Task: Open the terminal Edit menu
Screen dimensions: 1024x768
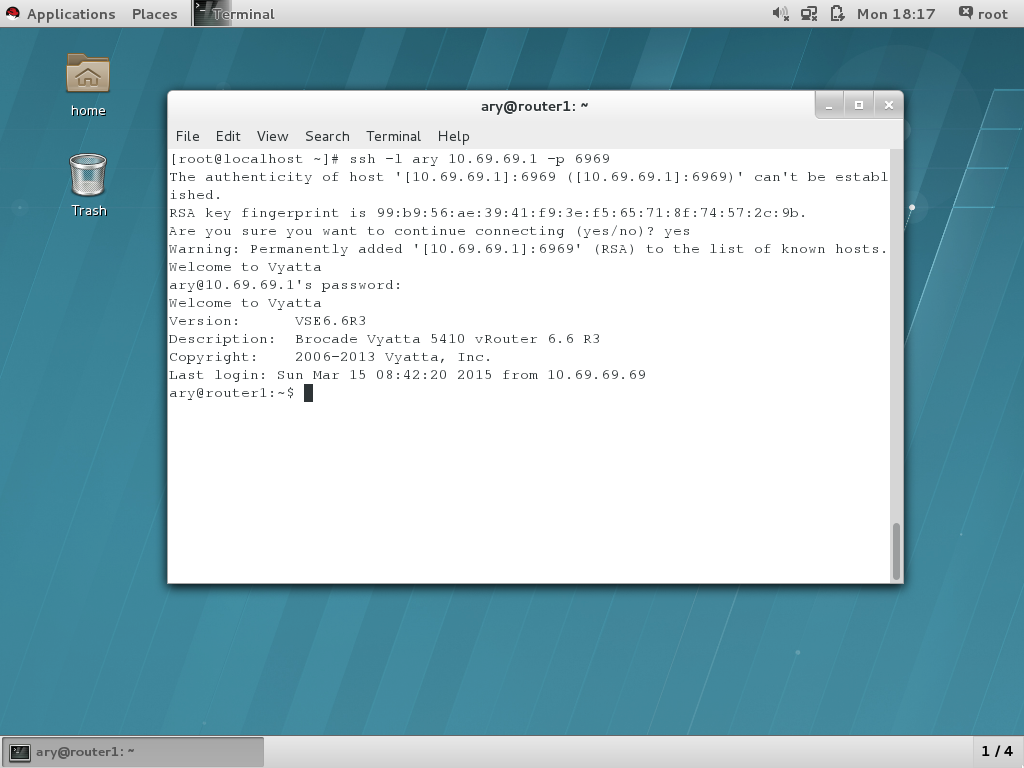Action: tap(228, 136)
